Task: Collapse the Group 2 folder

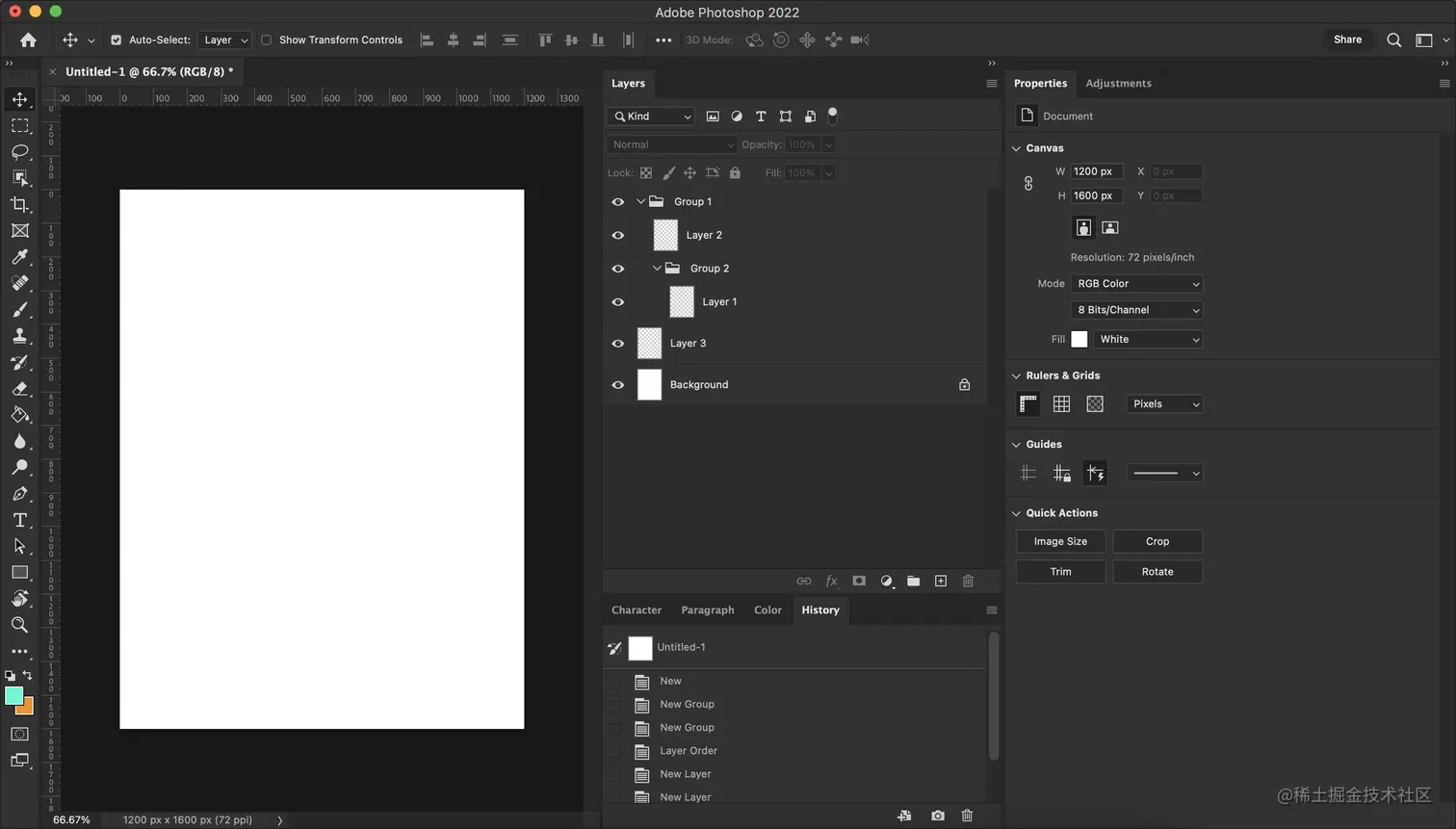Action: click(x=658, y=268)
